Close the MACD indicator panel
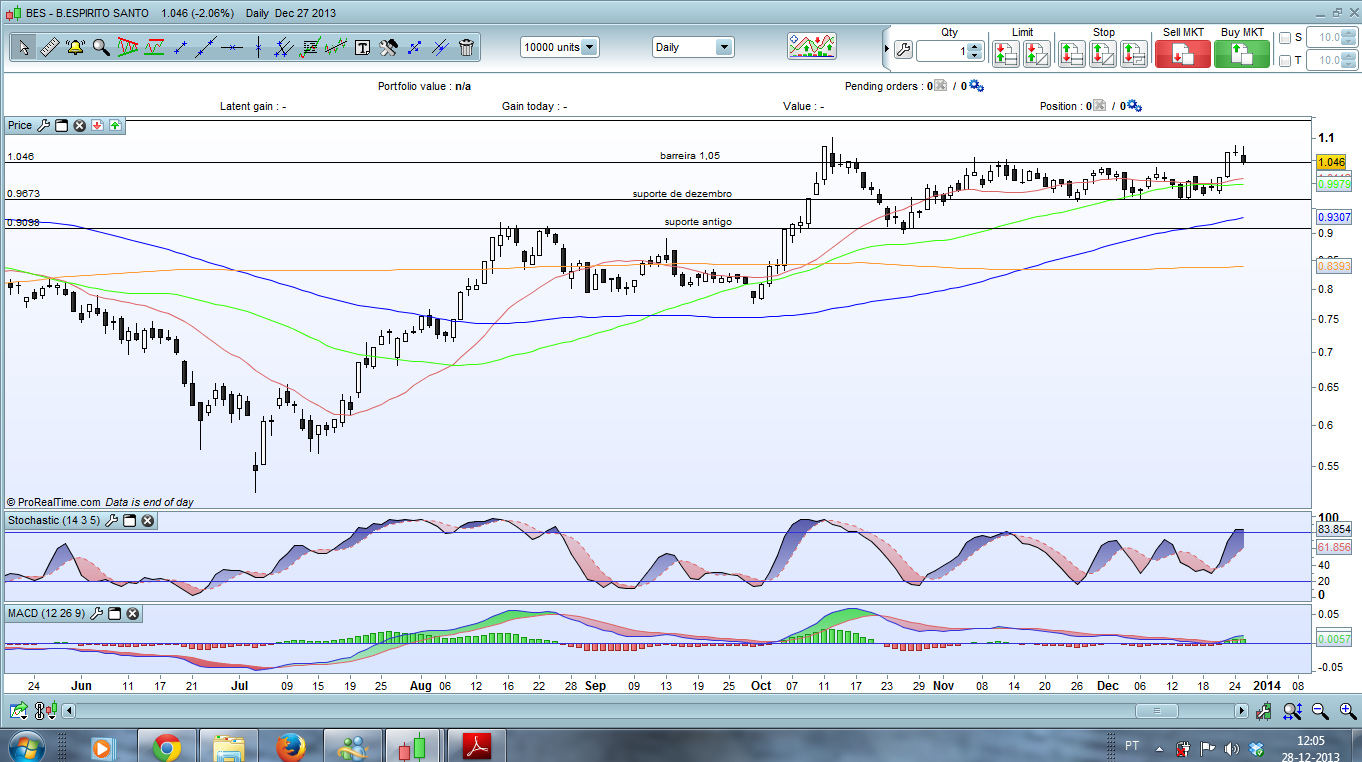This screenshot has height=762, width=1362. [x=132, y=613]
